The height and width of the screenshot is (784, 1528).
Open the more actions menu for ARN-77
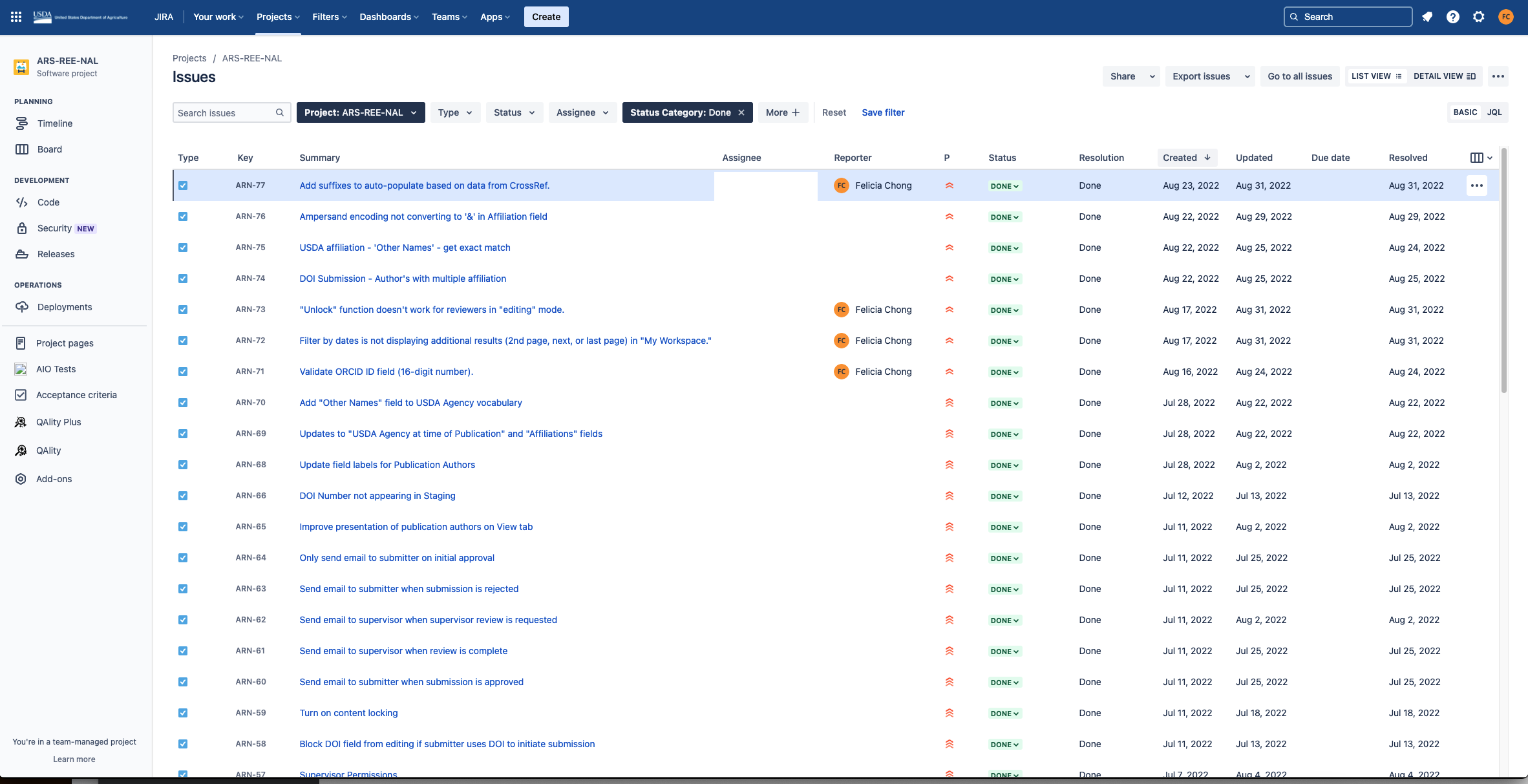tap(1477, 185)
